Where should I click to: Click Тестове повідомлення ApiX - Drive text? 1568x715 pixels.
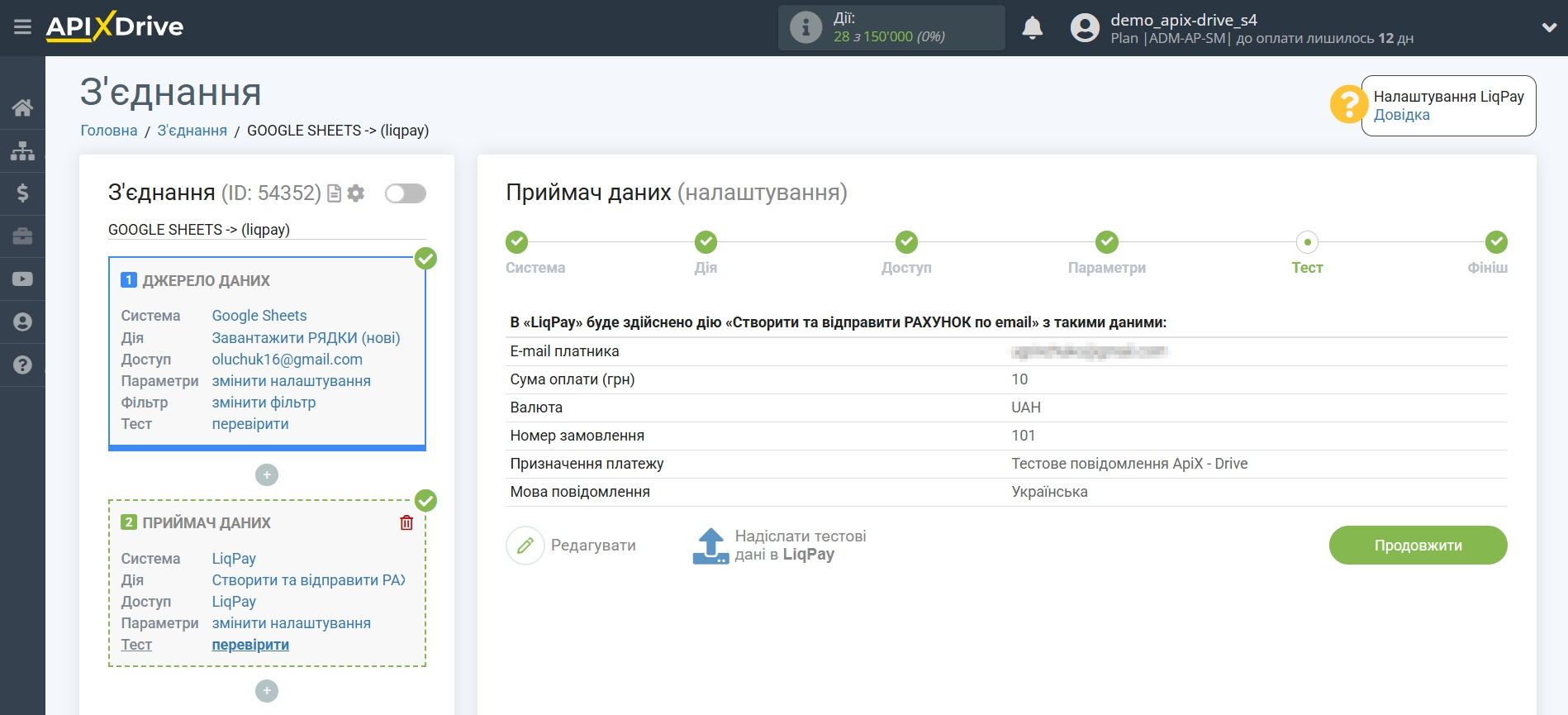pos(1129,464)
